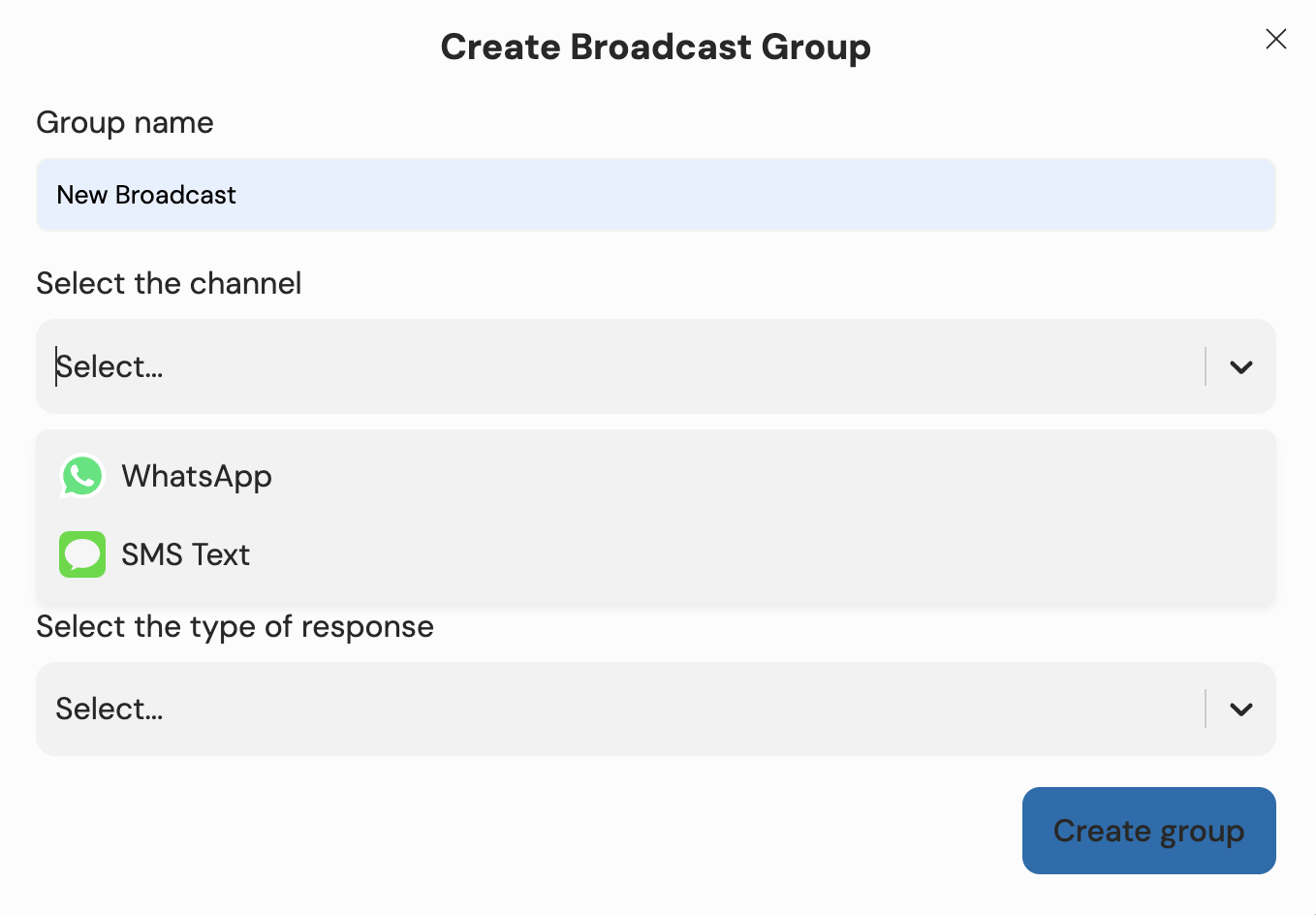This screenshot has height=915, width=1316.
Task: Click 'Select the type of response' label
Action: coord(235,627)
